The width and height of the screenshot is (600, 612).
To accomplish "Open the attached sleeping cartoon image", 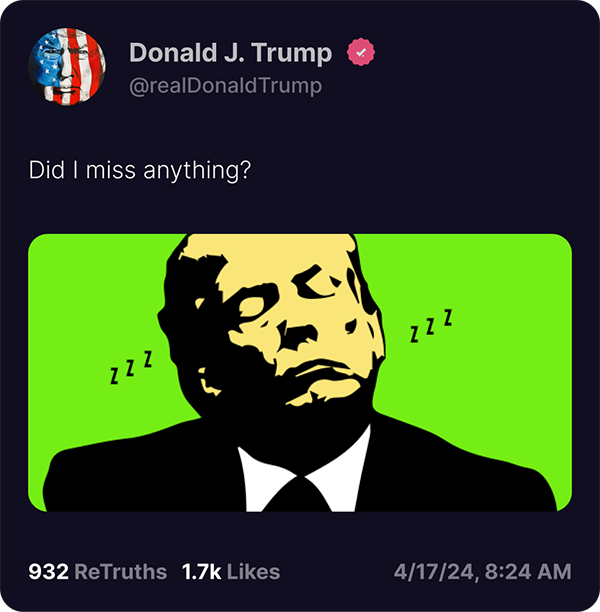I will pos(300,372).
